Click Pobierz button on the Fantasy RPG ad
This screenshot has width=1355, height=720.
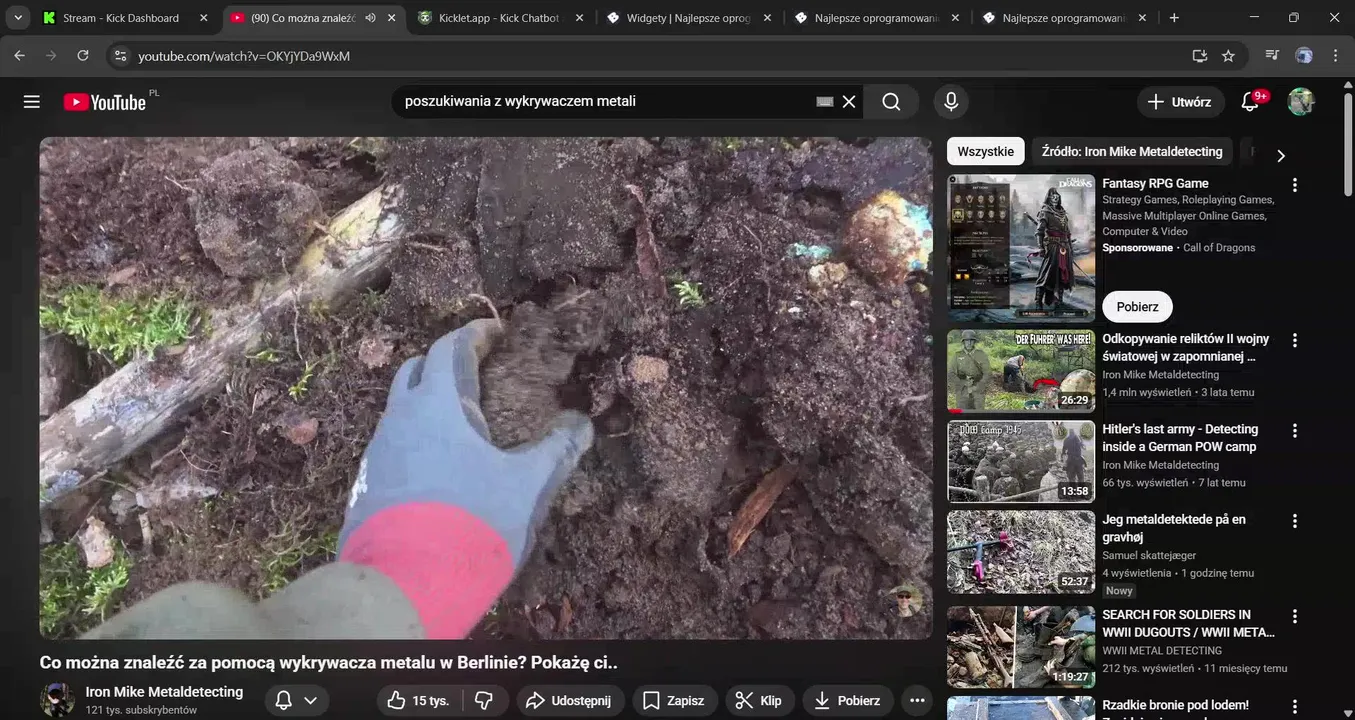1138,307
